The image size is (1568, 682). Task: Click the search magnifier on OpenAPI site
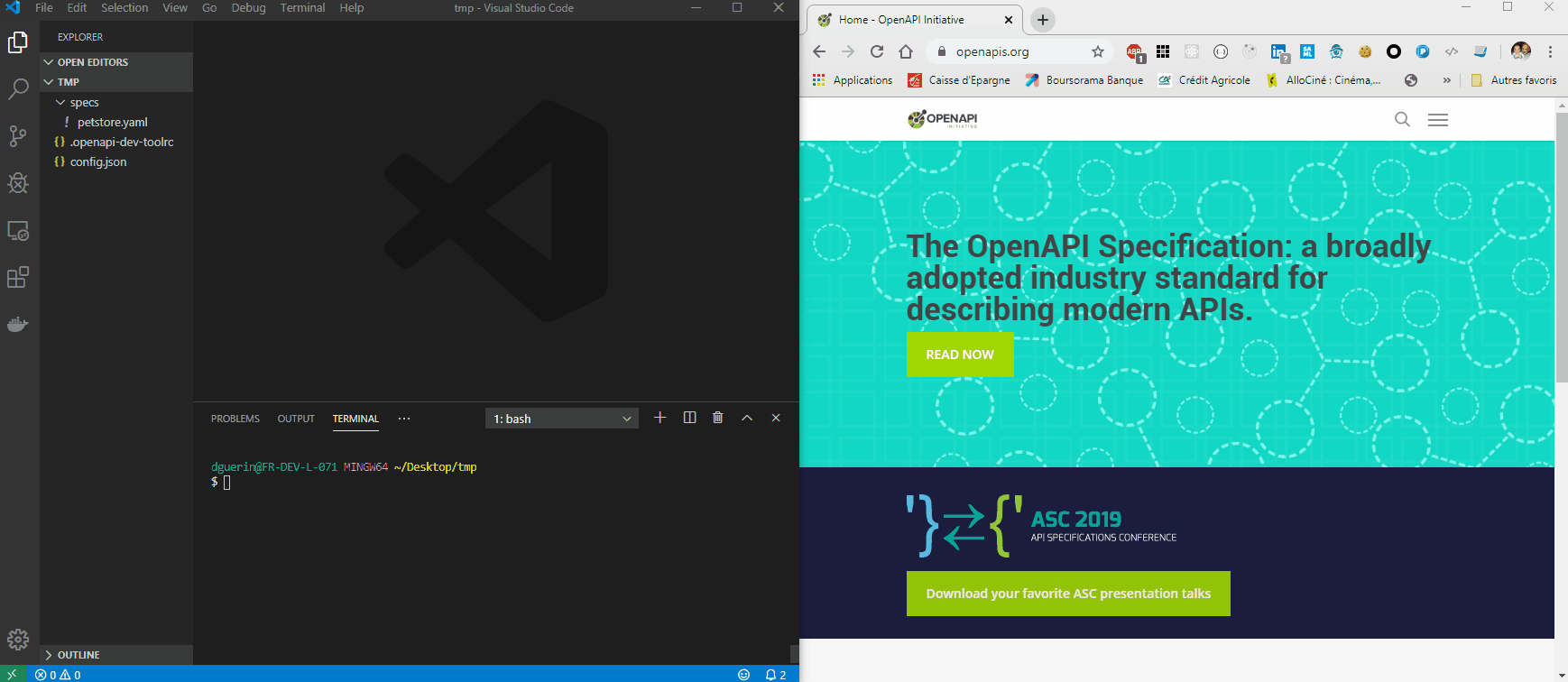point(1402,119)
